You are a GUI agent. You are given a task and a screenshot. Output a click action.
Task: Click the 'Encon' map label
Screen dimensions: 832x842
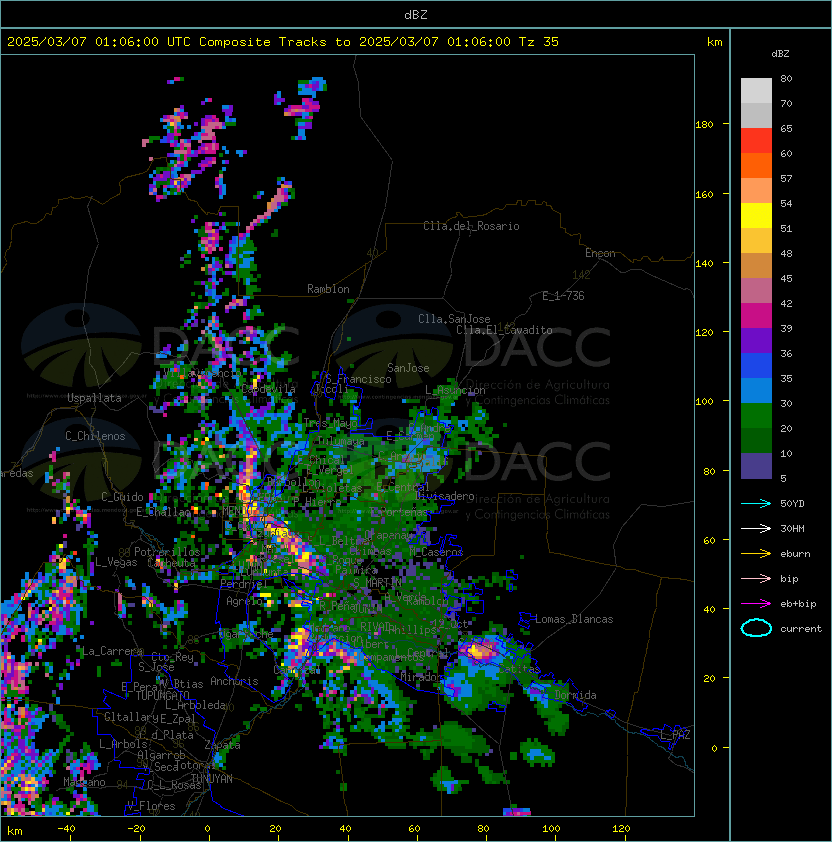[600, 253]
